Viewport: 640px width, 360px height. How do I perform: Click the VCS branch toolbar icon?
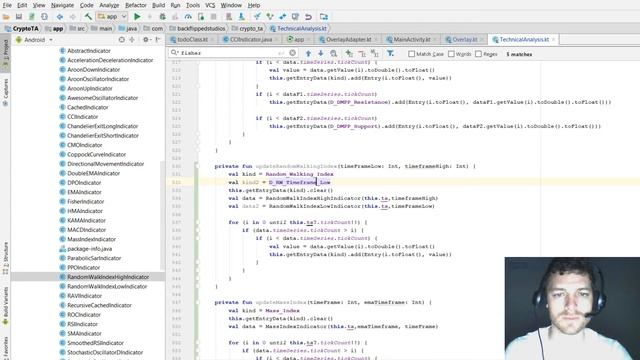coord(270,17)
